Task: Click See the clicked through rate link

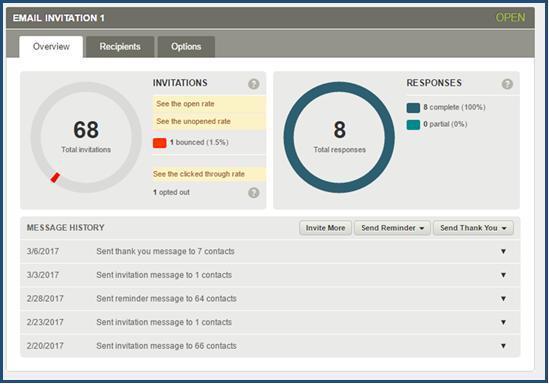Action: click(x=199, y=174)
